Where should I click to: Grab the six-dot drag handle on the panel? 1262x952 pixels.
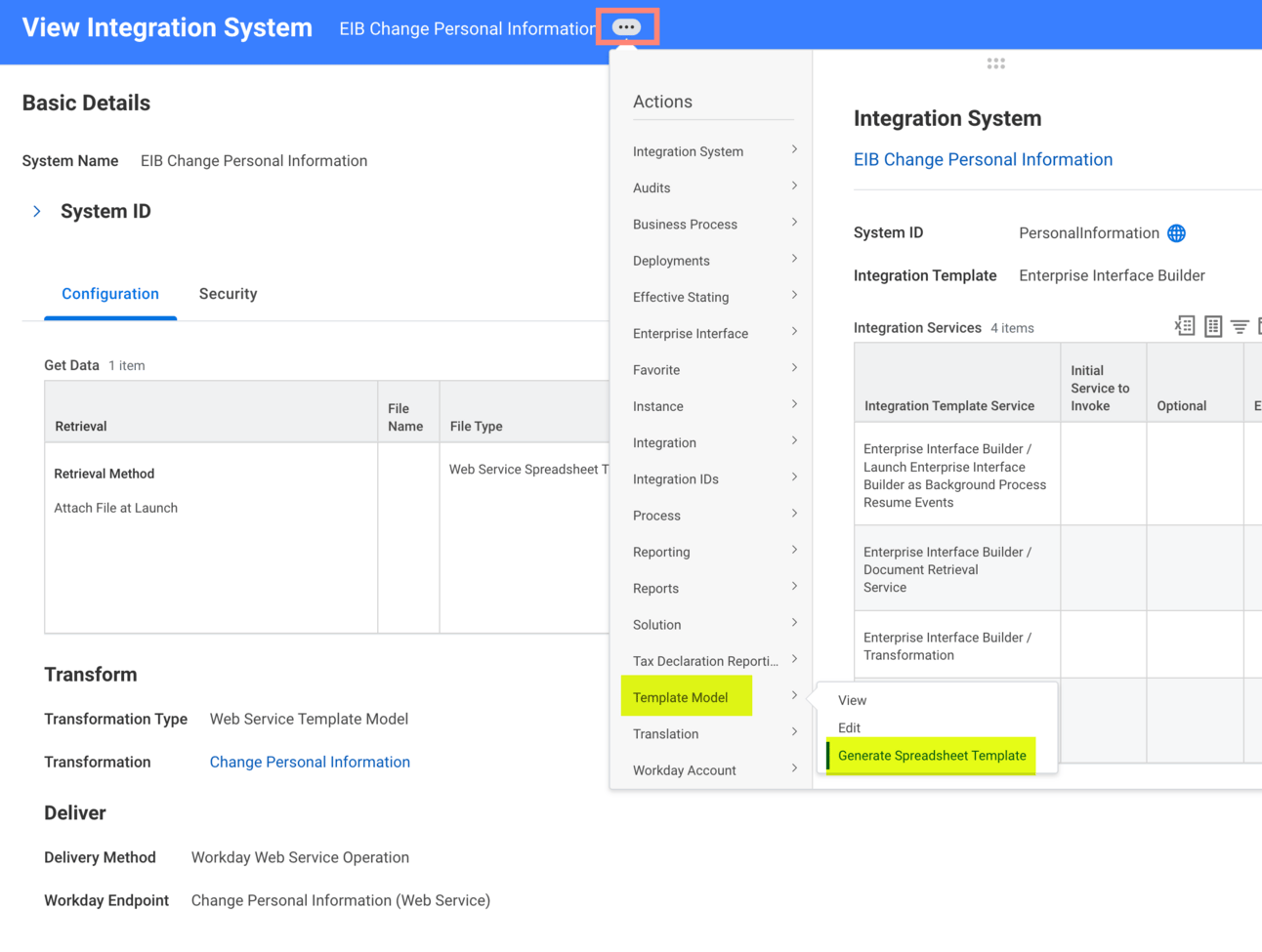pos(995,63)
